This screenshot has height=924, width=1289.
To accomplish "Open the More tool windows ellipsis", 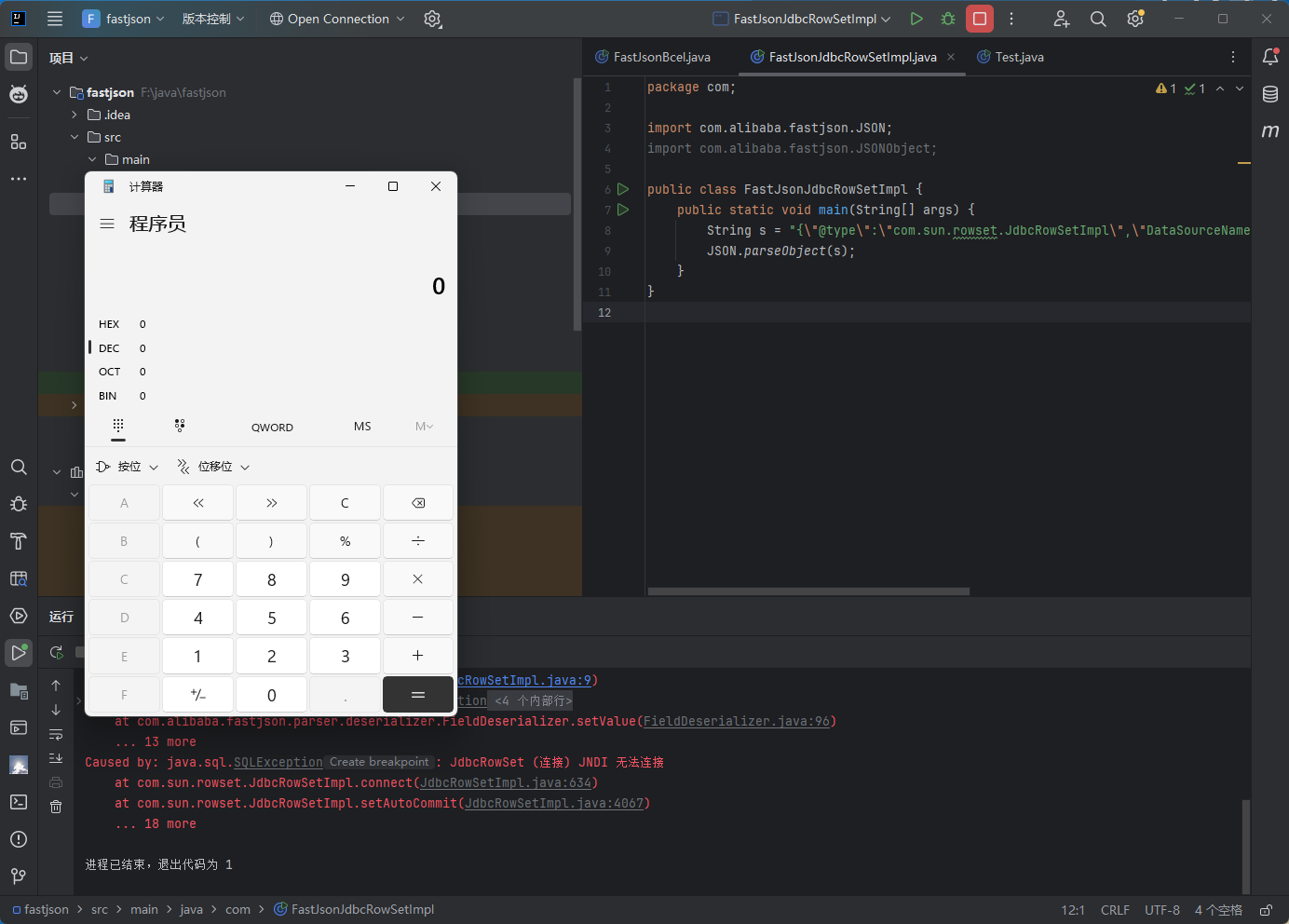I will click(x=19, y=179).
